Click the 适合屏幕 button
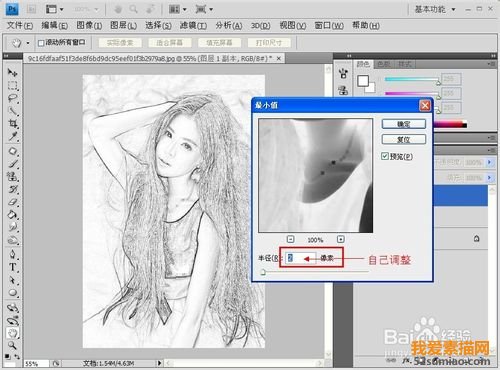The image size is (500, 370). (x=169, y=43)
